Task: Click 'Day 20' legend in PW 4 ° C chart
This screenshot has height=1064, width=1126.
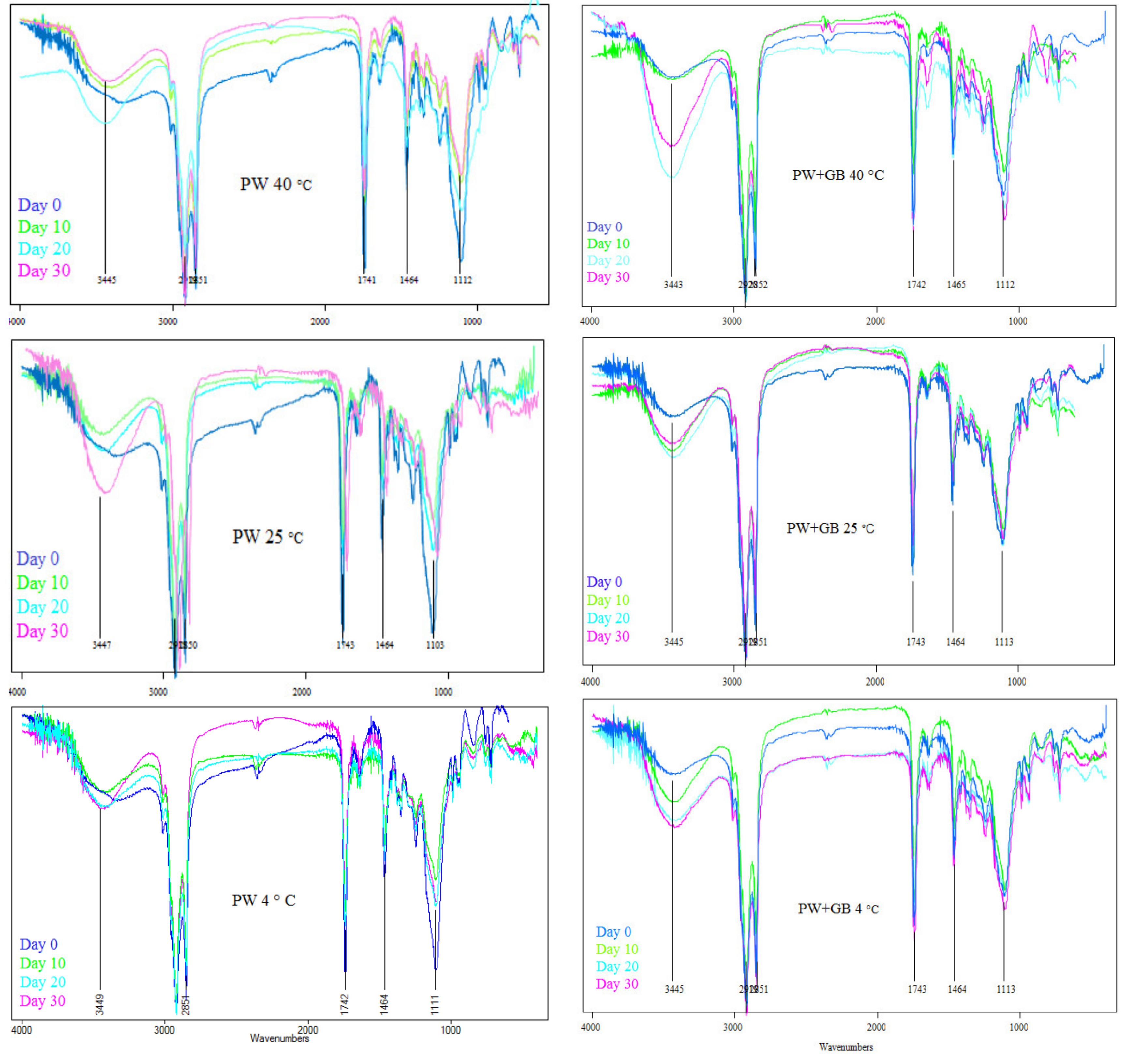Action: point(43,982)
